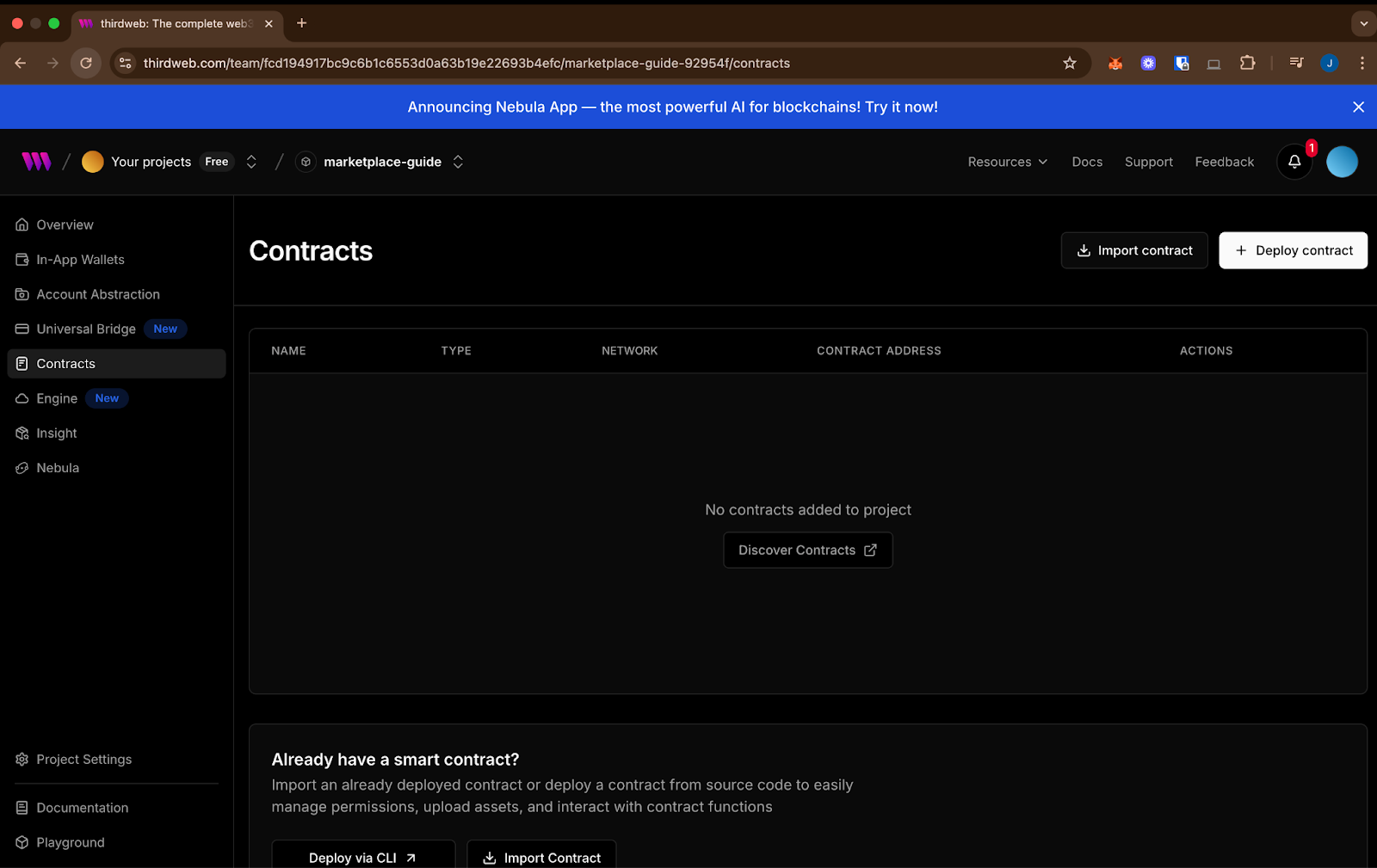The width and height of the screenshot is (1377, 868).
Task: Open the Resources dropdown menu
Action: pyautogui.click(x=1006, y=162)
